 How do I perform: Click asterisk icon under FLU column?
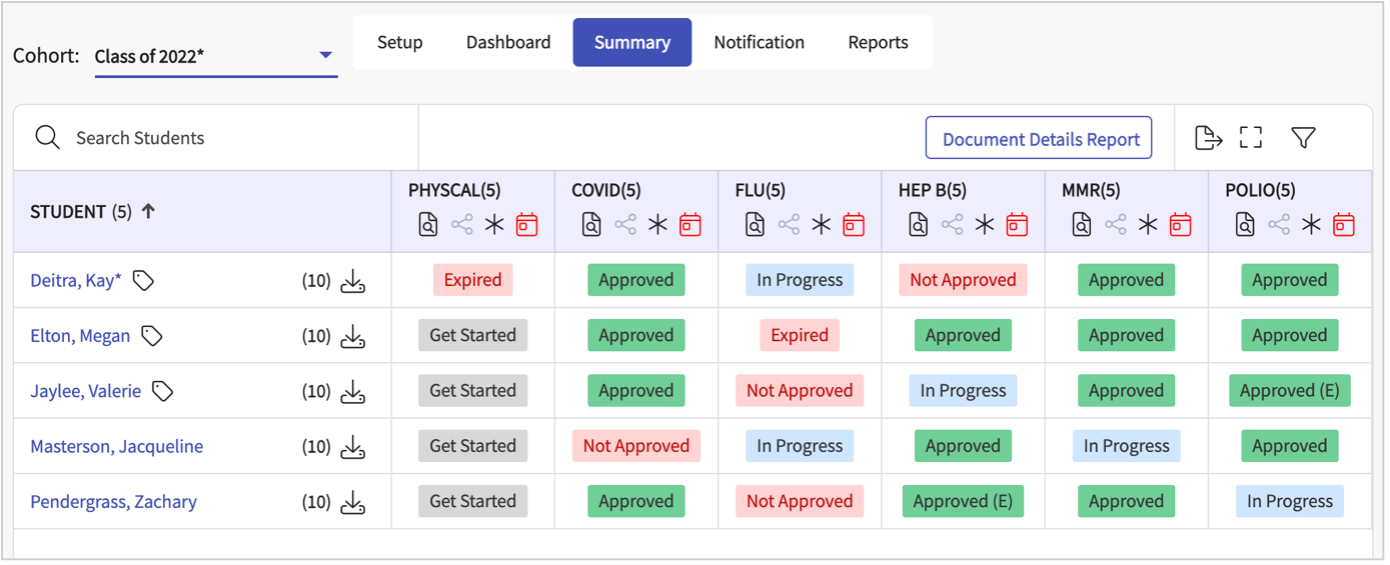821,225
